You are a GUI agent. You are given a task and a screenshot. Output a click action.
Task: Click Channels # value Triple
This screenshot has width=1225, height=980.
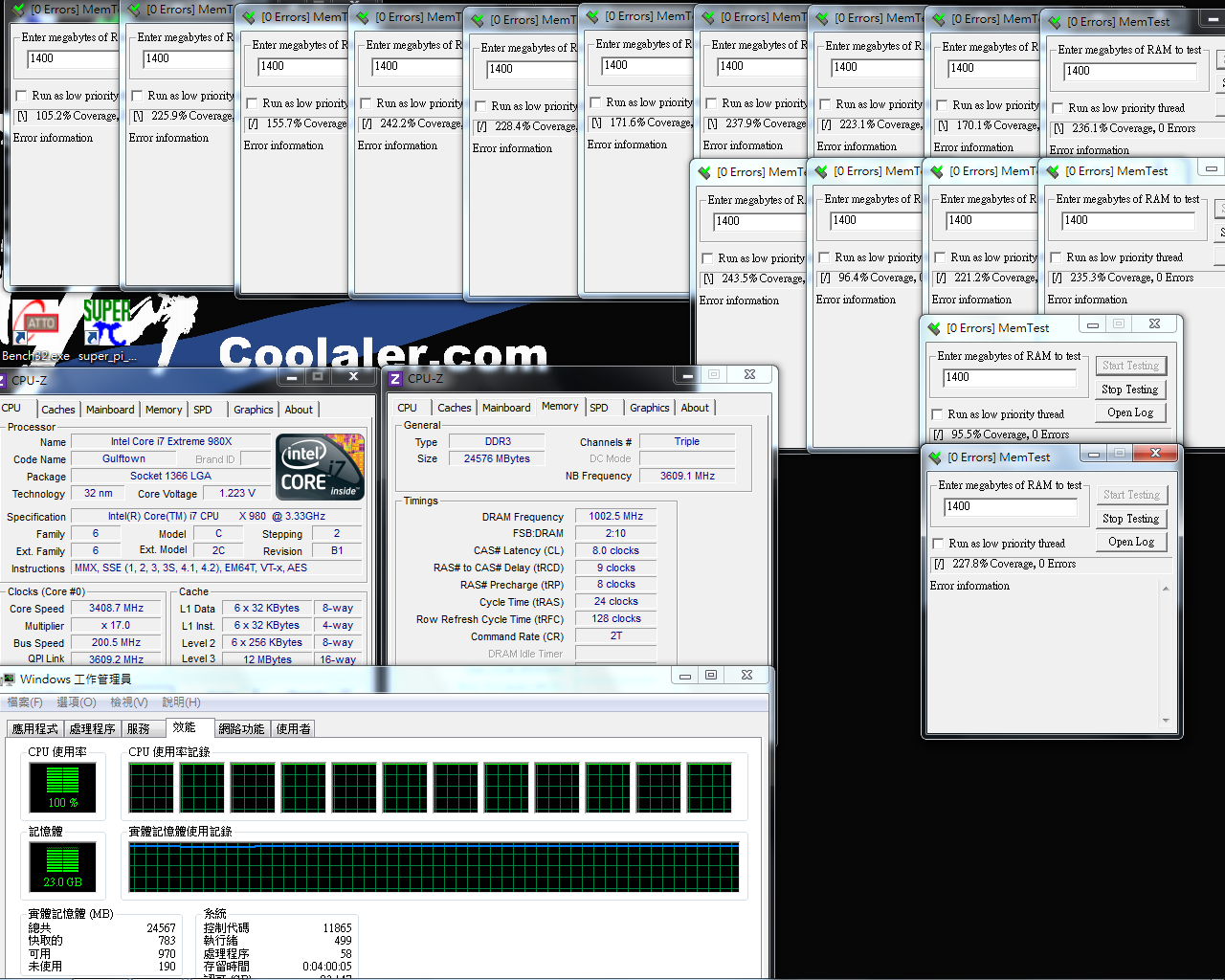(687, 442)
